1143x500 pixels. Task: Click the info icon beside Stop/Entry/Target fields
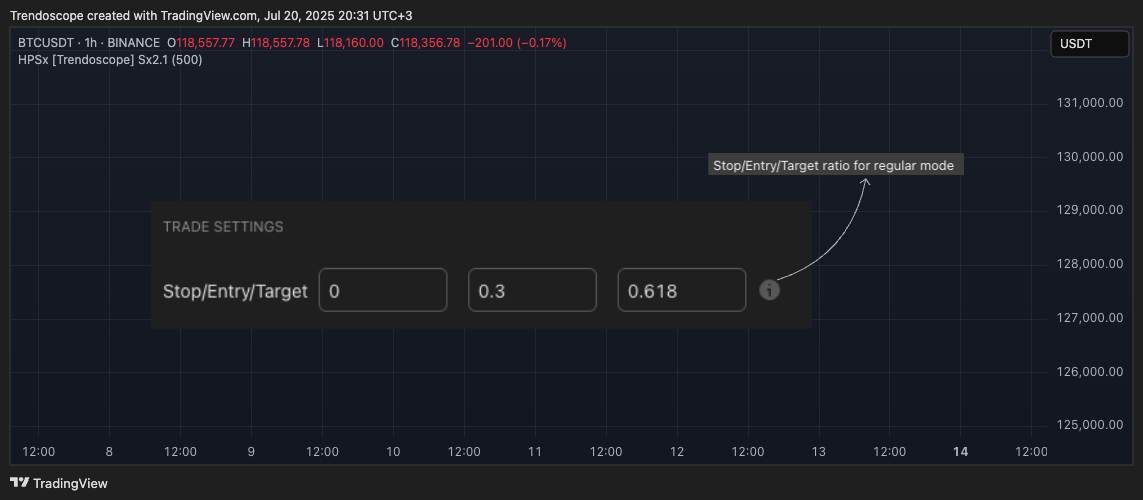tap(769, 290)
